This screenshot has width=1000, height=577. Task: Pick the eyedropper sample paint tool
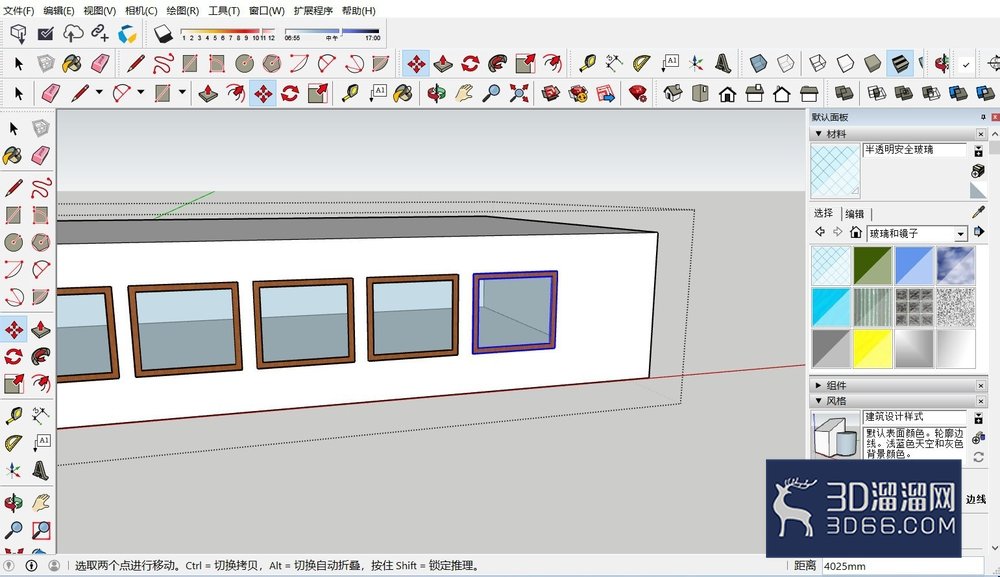pyautogui.click(x=978, y=212)
